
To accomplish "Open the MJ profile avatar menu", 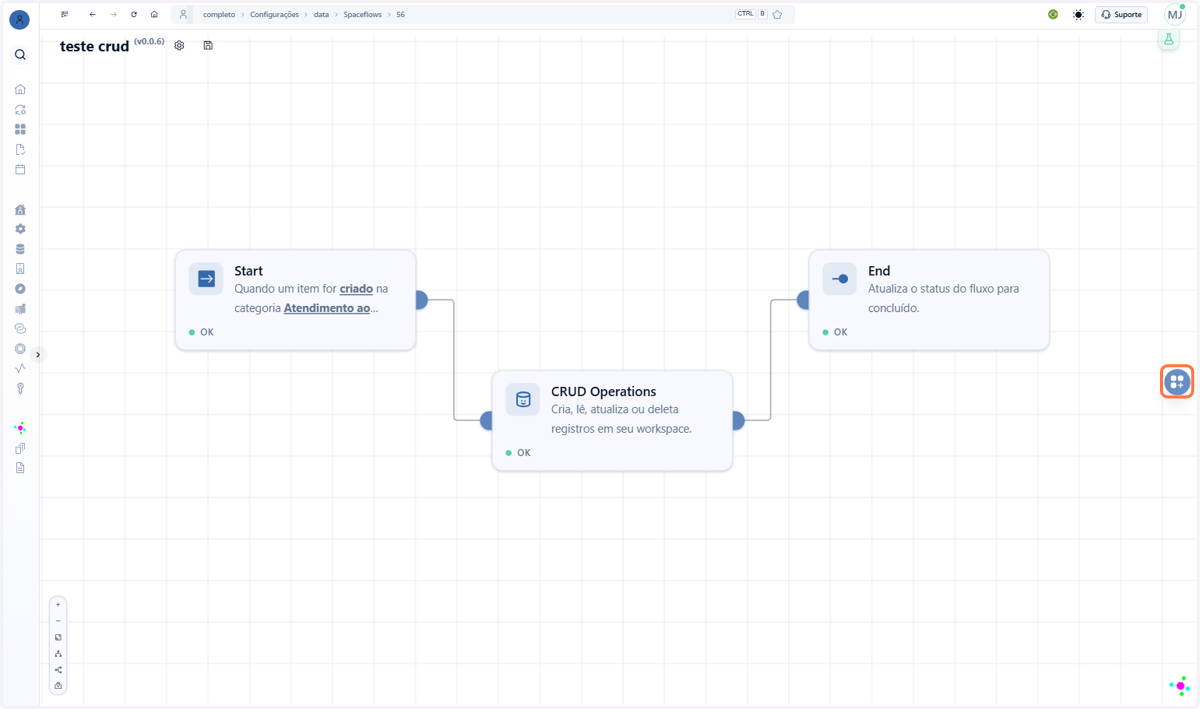I will click(x=1175, y=14).
